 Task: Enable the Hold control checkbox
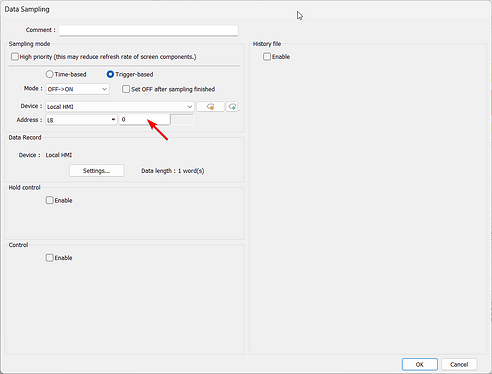49,200
